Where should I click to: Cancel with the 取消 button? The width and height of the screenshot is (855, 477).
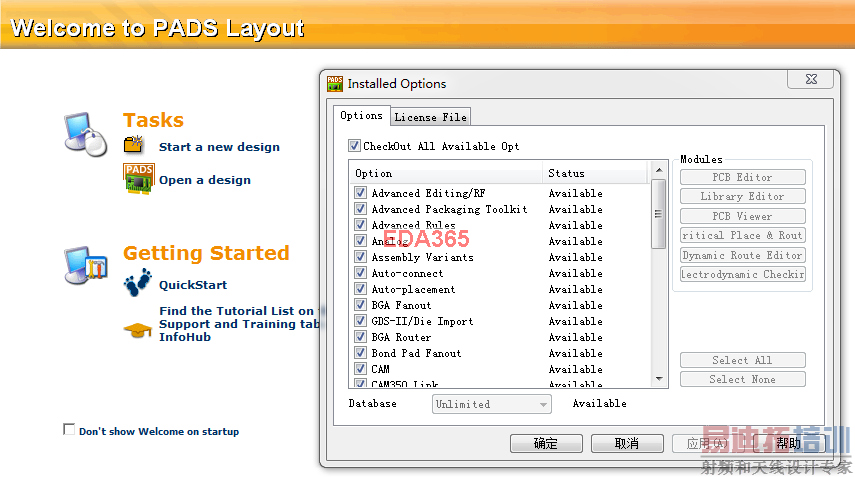pyautogui.click(x=627, y=443)
